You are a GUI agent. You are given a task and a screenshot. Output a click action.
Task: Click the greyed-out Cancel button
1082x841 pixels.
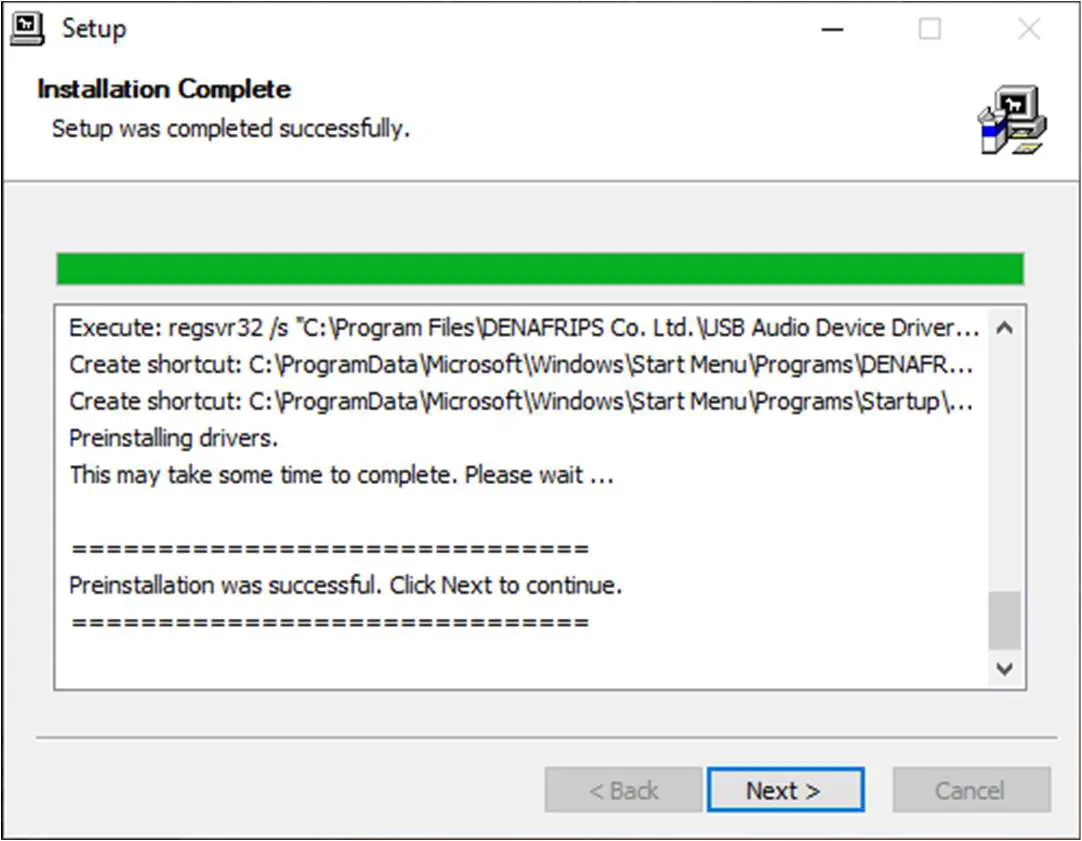coord(970,790)
